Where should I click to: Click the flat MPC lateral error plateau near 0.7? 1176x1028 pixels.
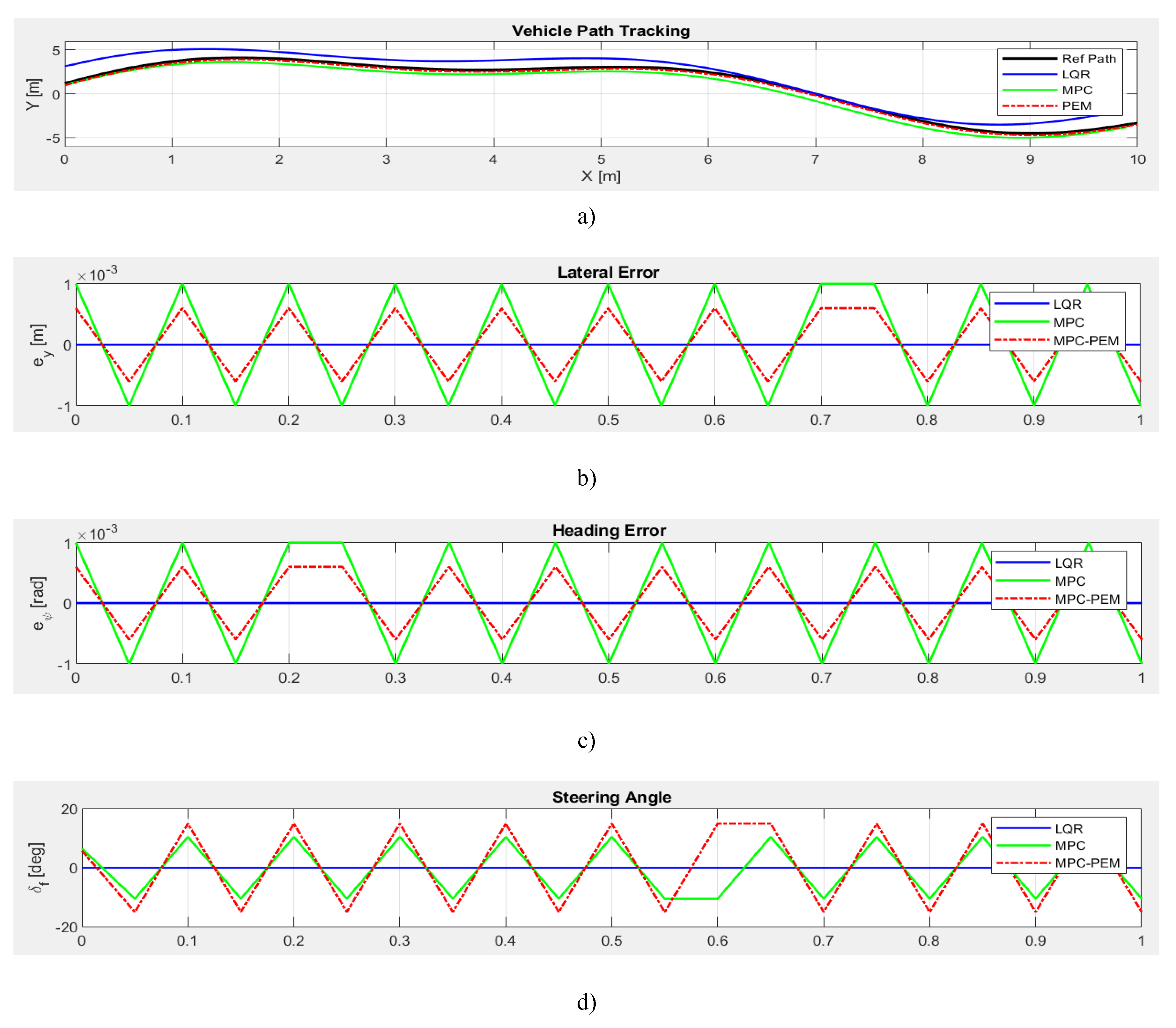tap(848, 283)
